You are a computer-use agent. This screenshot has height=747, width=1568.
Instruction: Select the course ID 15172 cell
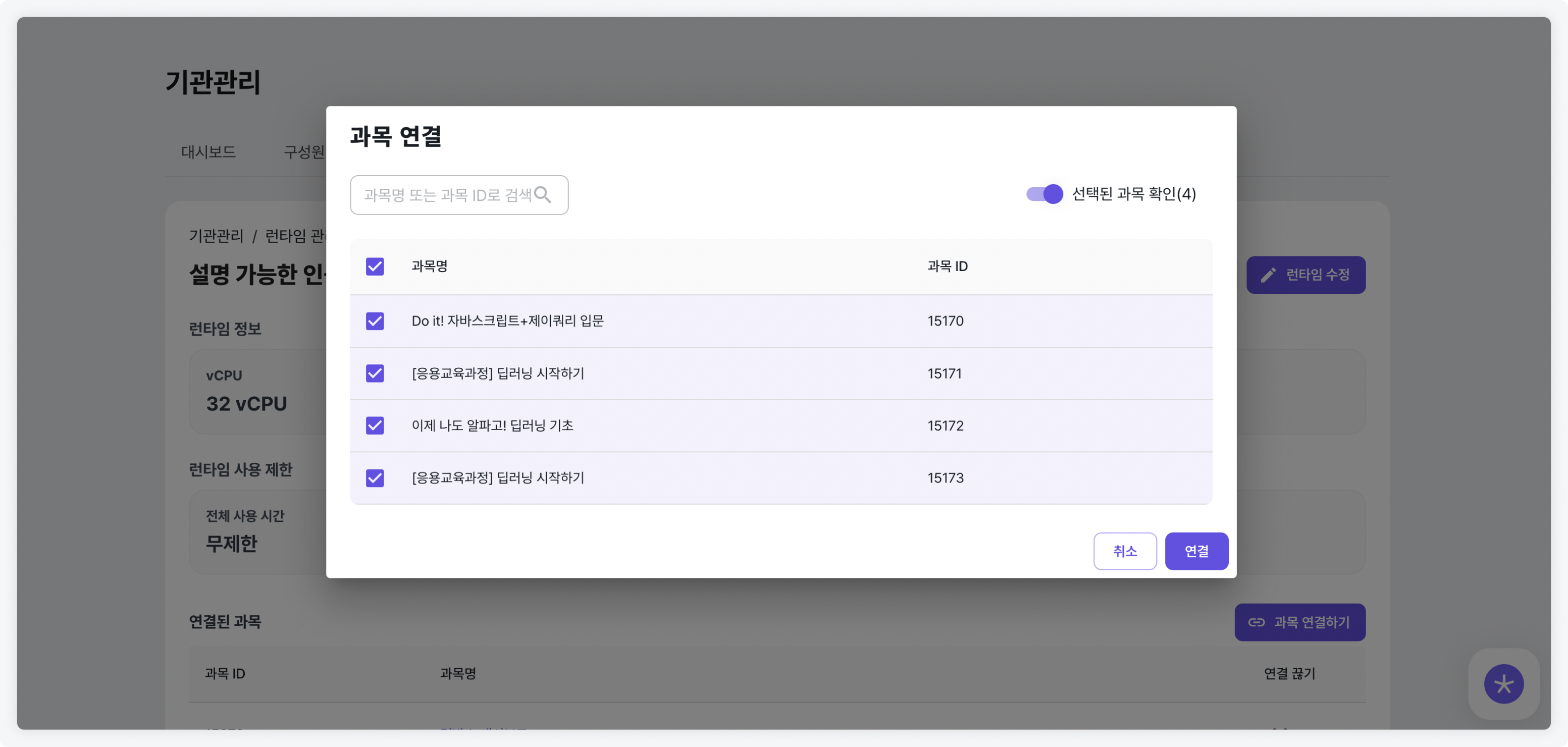[946, 425]
